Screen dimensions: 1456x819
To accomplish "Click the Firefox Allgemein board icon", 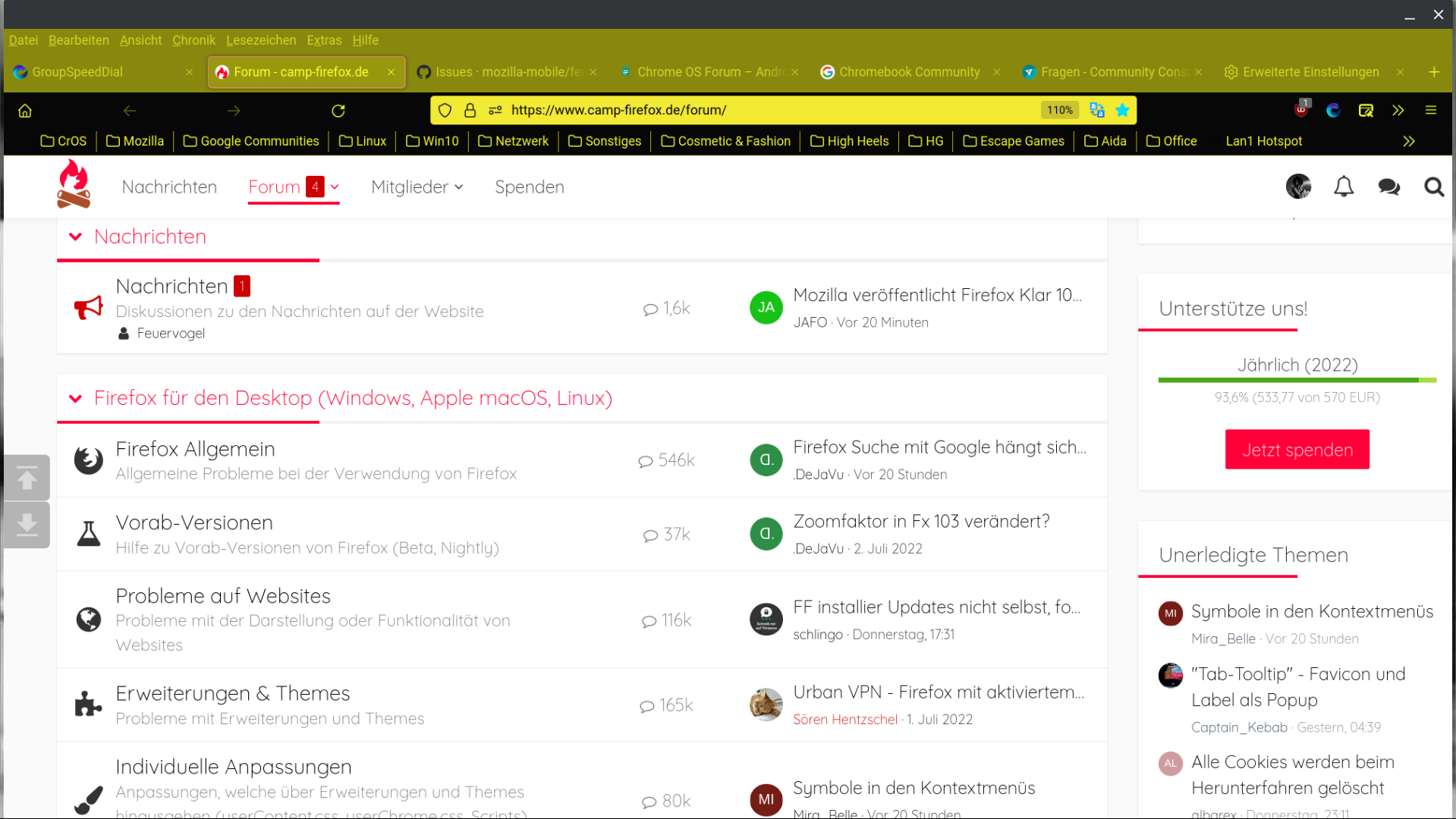I will (x=89, y=460).
